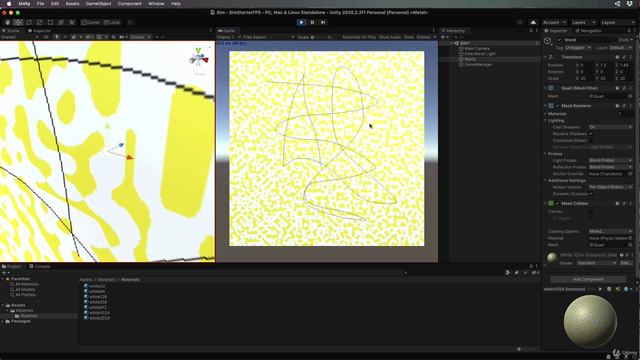The width and height of the screenshot is (640, 360).
Task: Open the Free Aspect dropdown
Action: click(x=269, y=37)
